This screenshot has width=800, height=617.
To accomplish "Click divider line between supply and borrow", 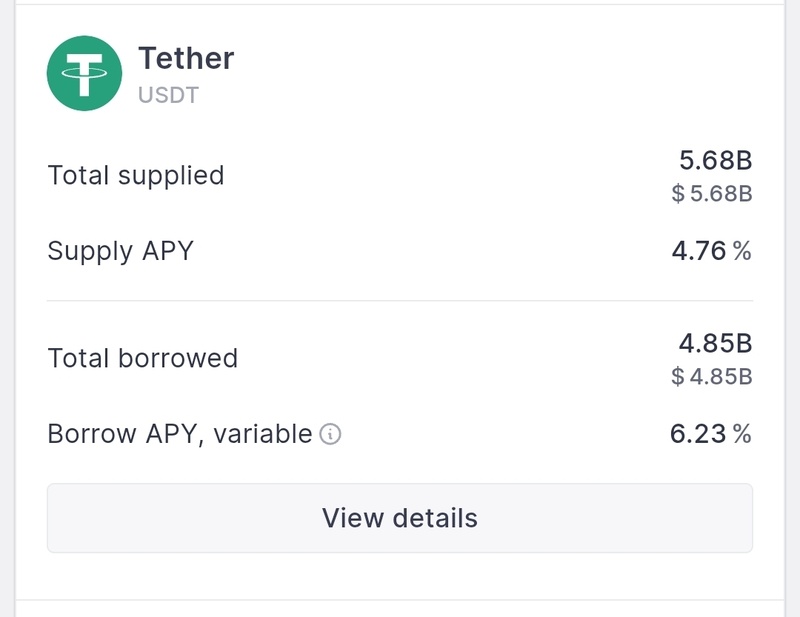I will (400, 300).
